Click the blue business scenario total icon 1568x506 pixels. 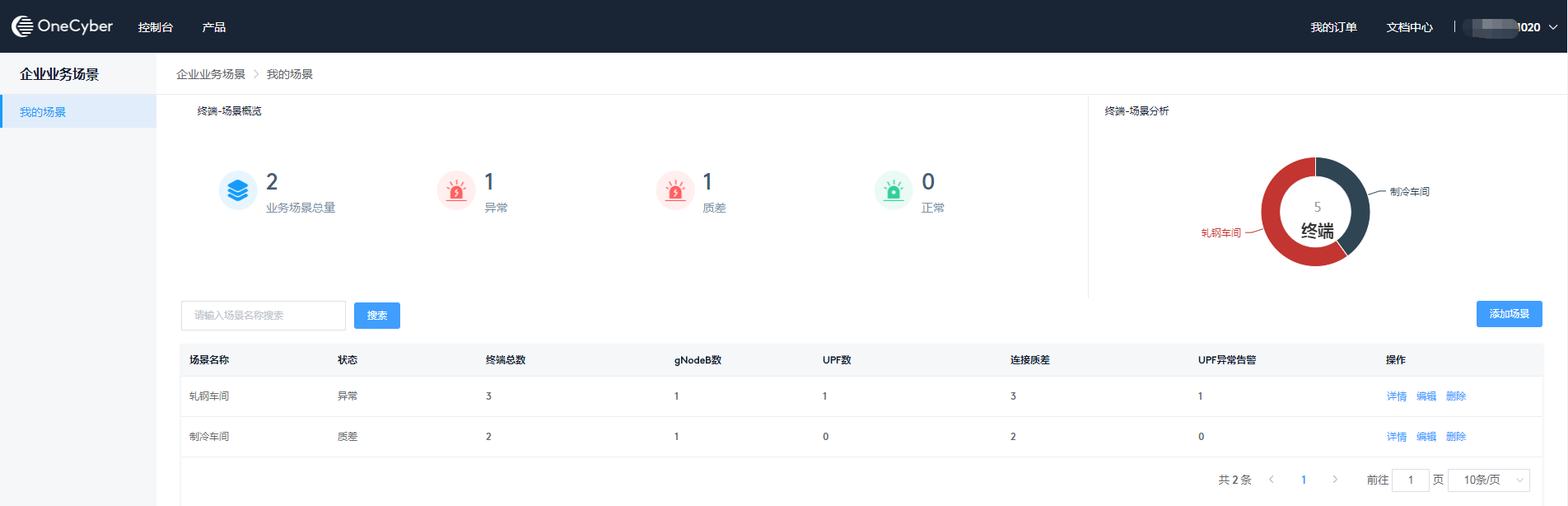click(x=238, y=190)
